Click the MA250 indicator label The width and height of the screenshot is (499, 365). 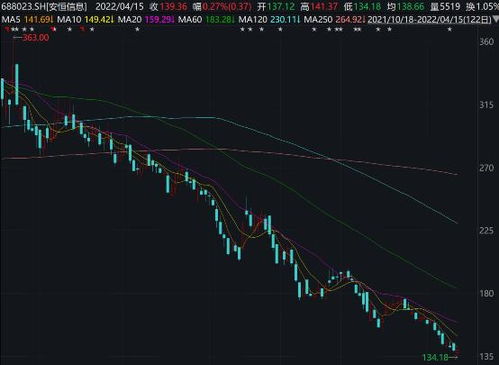tap(318, 20)
